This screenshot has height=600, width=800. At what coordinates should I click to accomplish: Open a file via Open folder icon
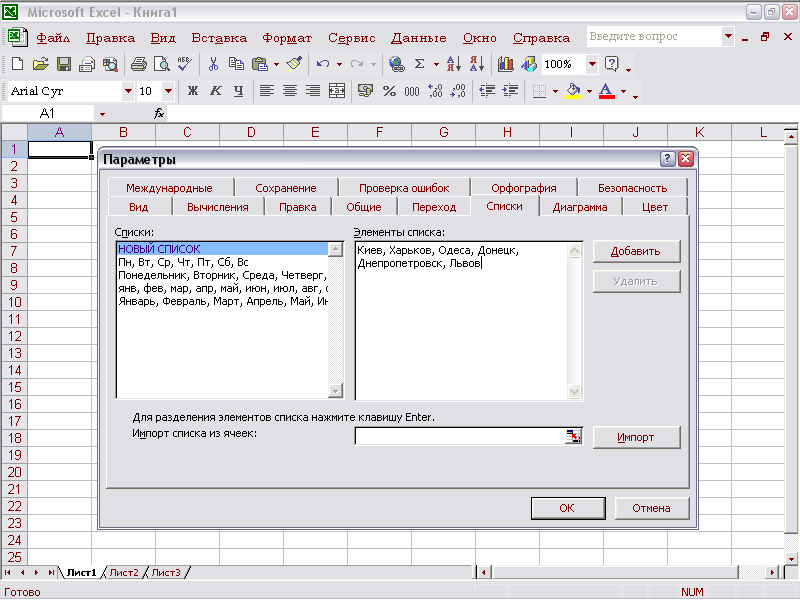pyautogui.click(x=40, y=64)
